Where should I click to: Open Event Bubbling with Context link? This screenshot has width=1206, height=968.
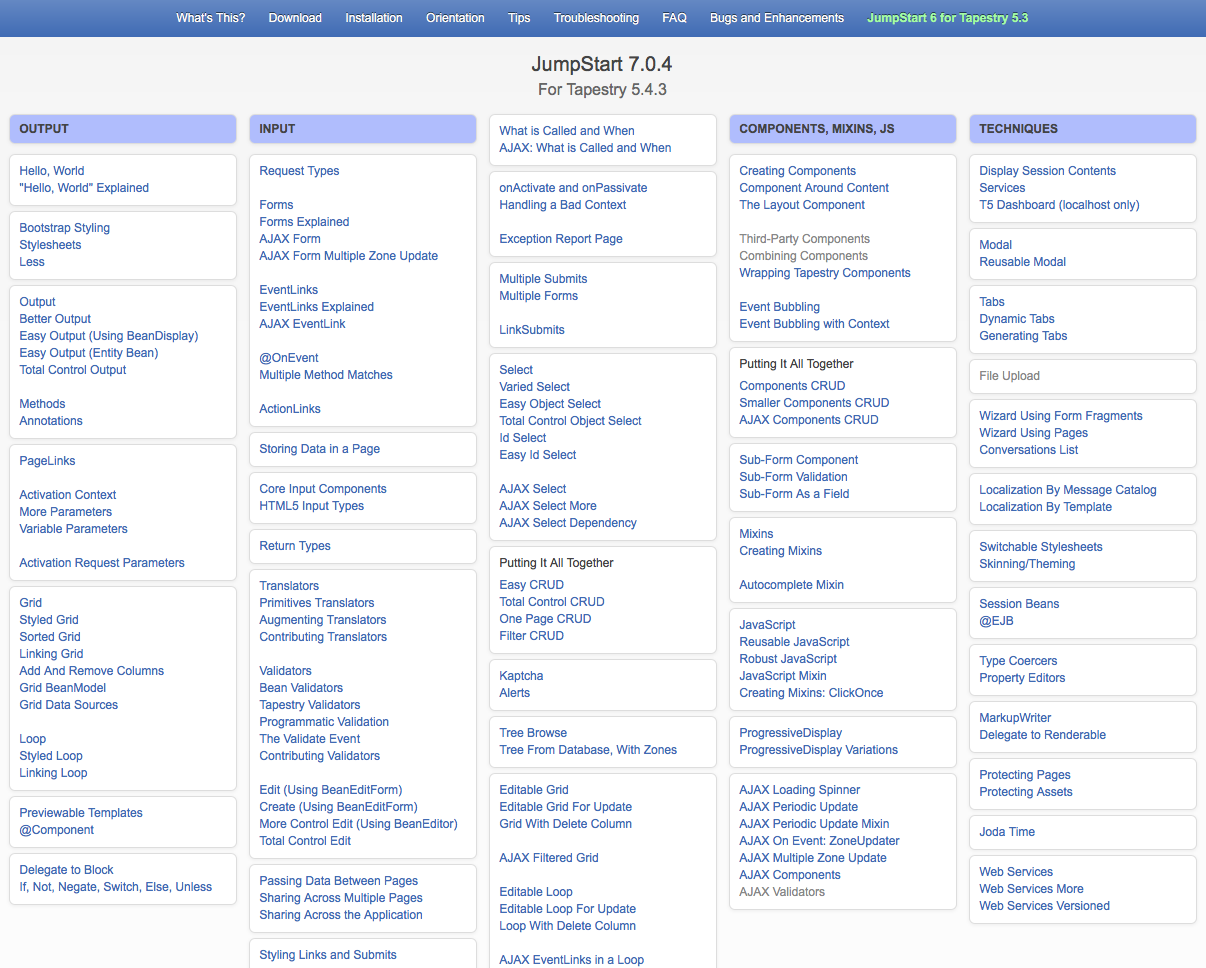[814, 324]
